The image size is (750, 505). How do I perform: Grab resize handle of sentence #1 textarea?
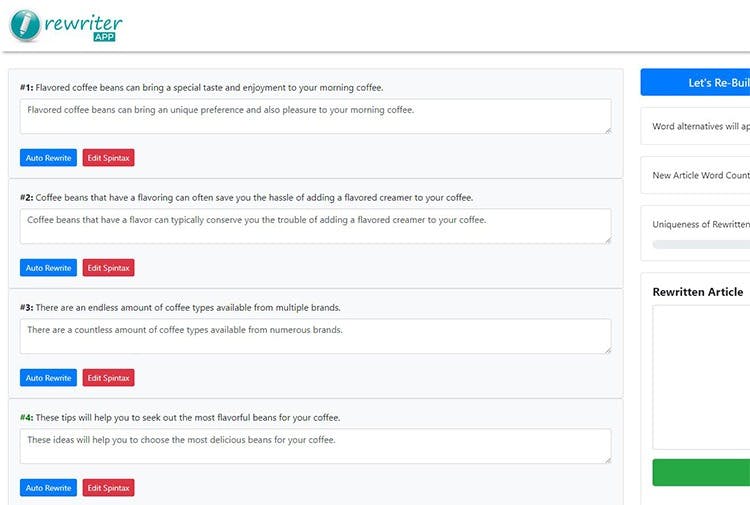[x=607, y=130]
